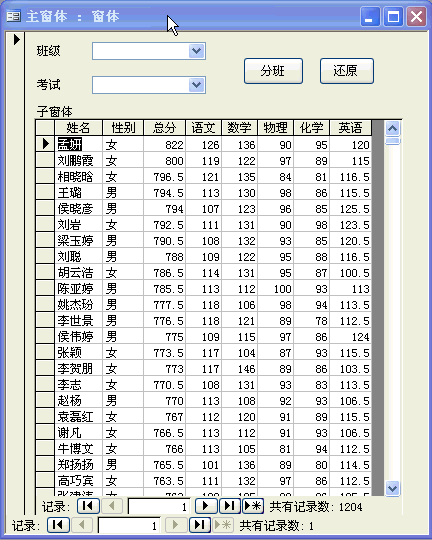Image resolution: width=432 pixels, height=540 pixels.
Task: Jump to last record in main form navigator
Action: point(200,525)
